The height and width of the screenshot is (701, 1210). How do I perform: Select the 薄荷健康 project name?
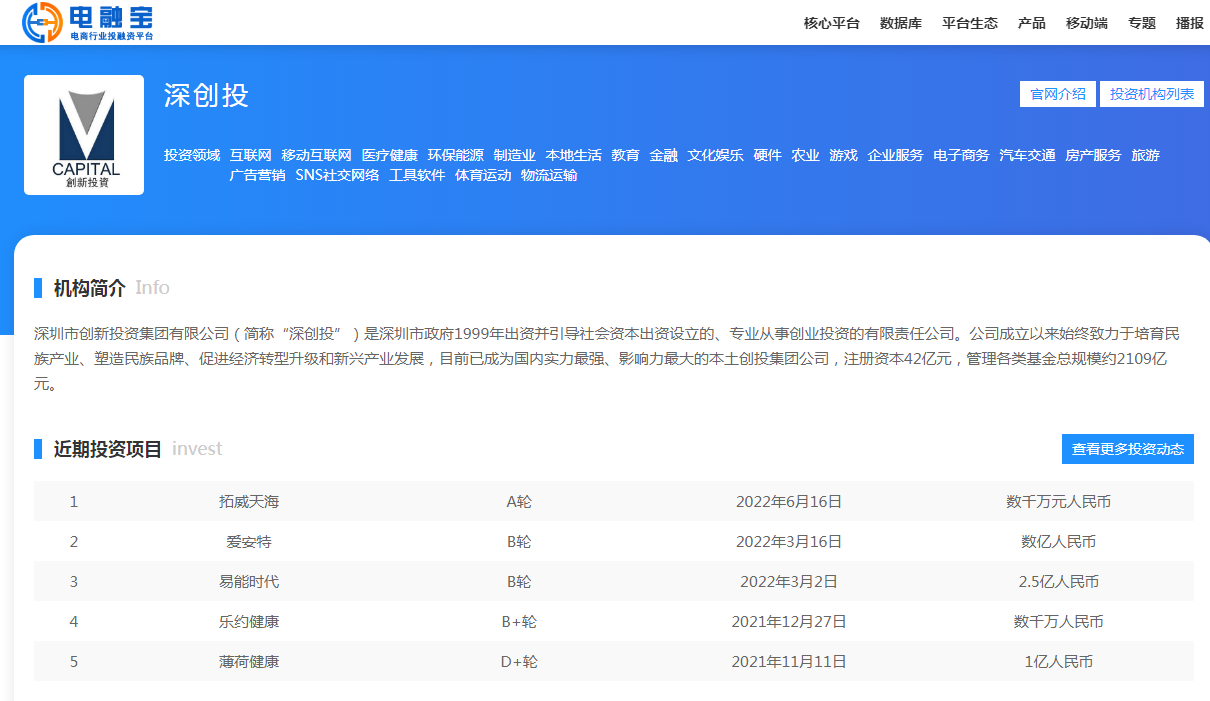[249, 661]
